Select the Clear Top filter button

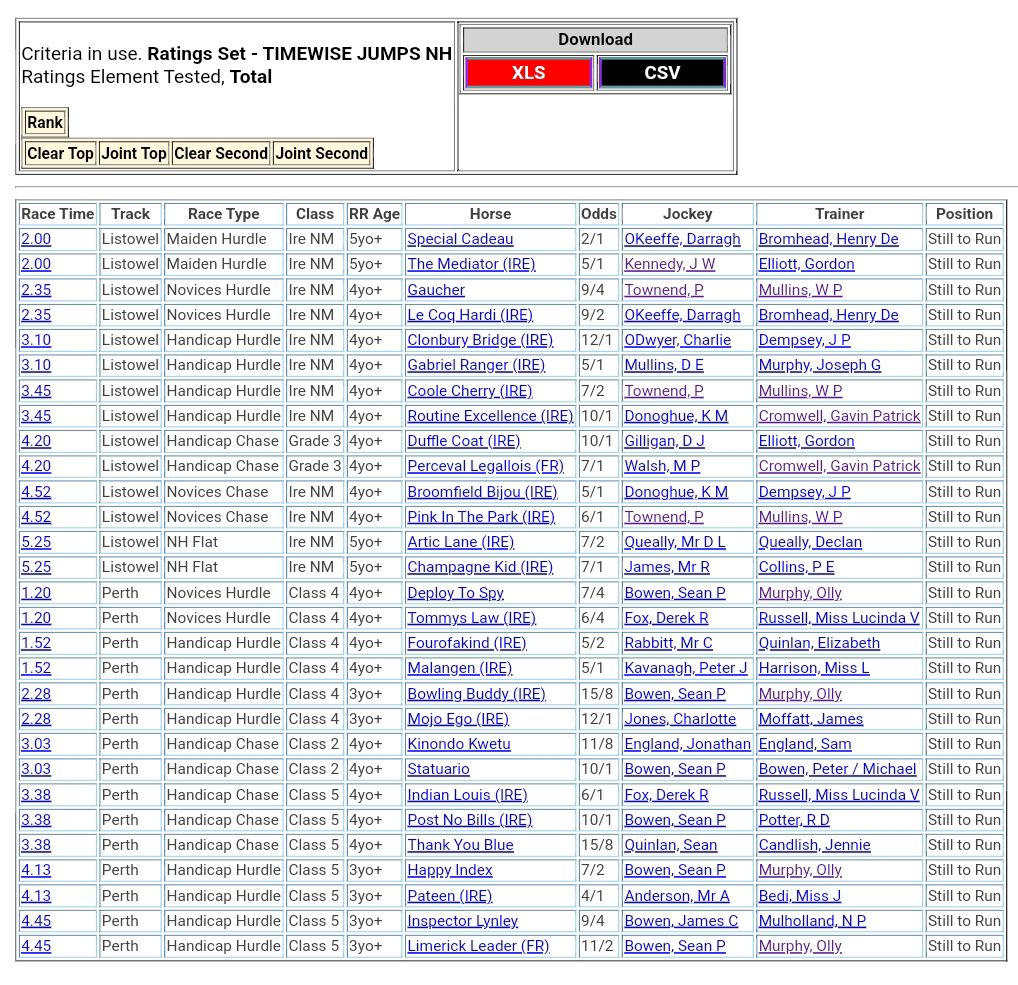pos(60,153)
